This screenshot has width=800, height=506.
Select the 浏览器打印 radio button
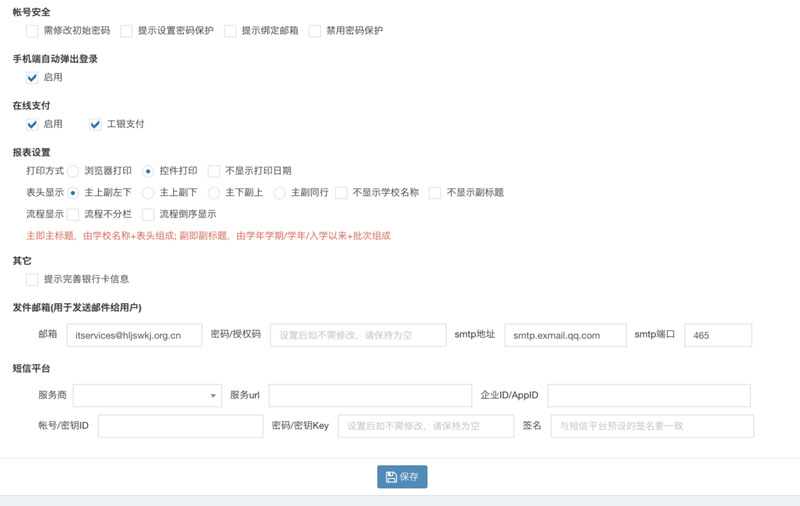pyautogui.click(x=73, y=172)
